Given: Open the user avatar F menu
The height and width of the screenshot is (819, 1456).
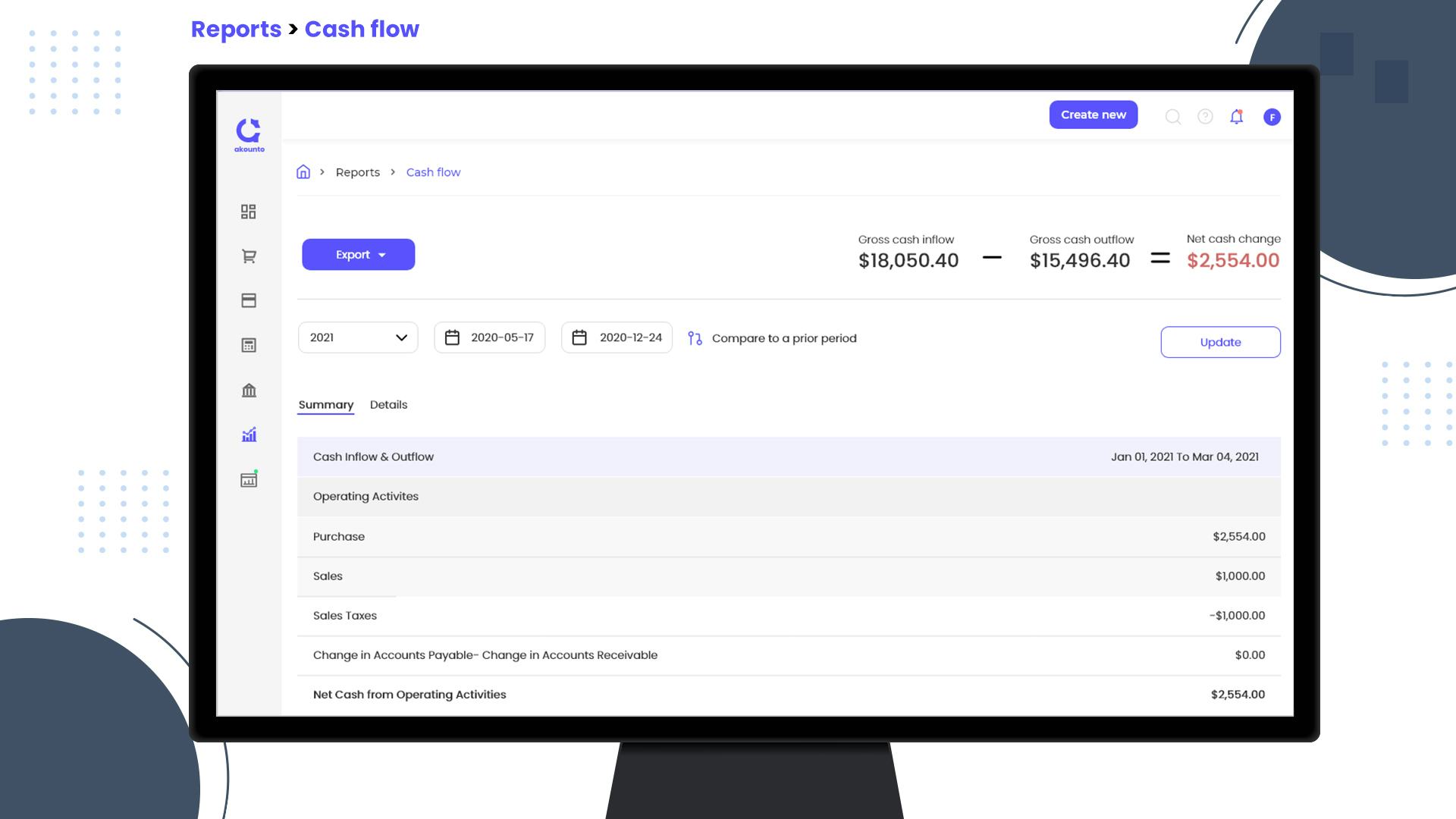Looking at the screenshot, I should coord(1272,117).
